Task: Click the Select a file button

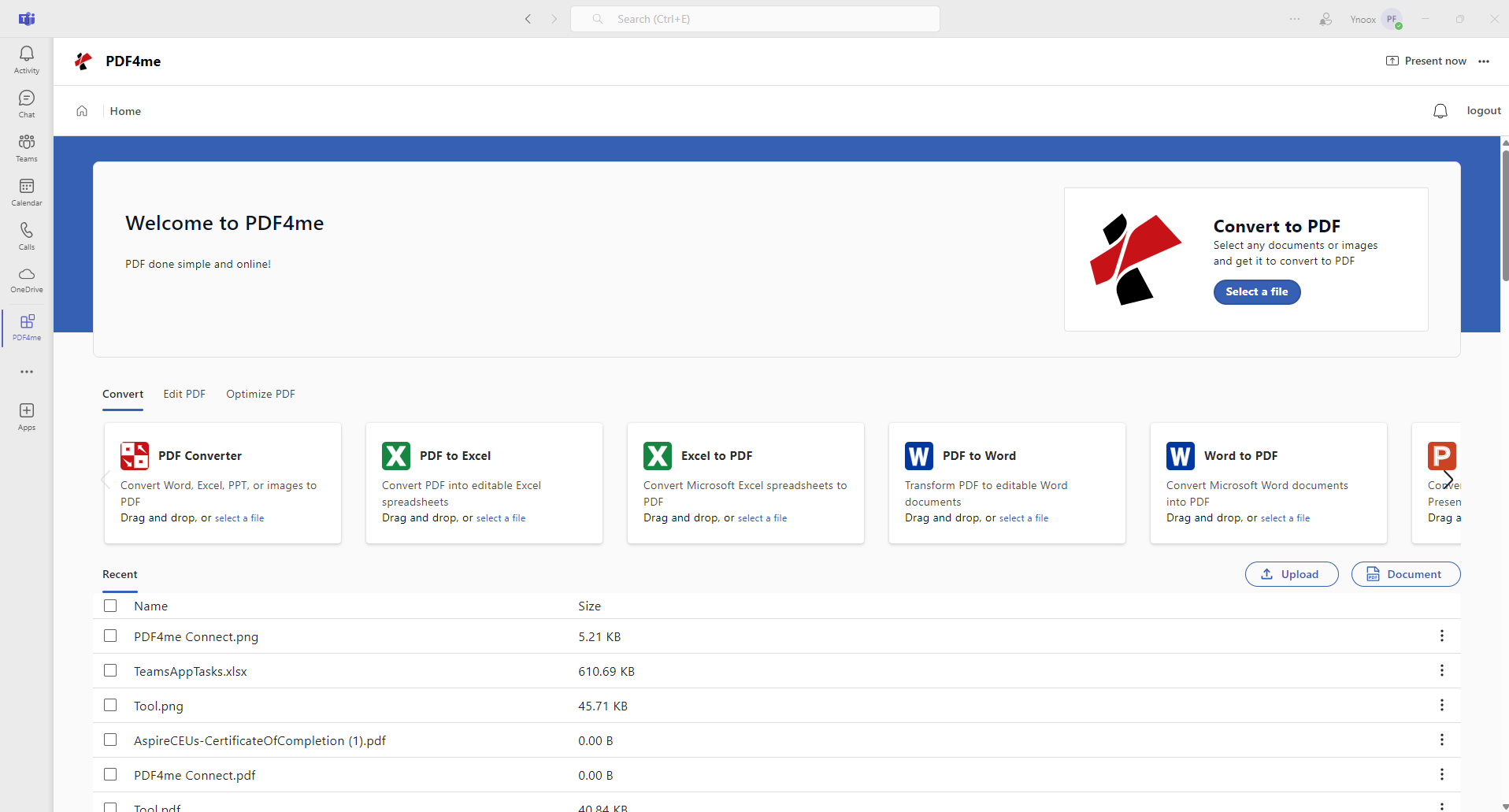Action: (1255, 291)
